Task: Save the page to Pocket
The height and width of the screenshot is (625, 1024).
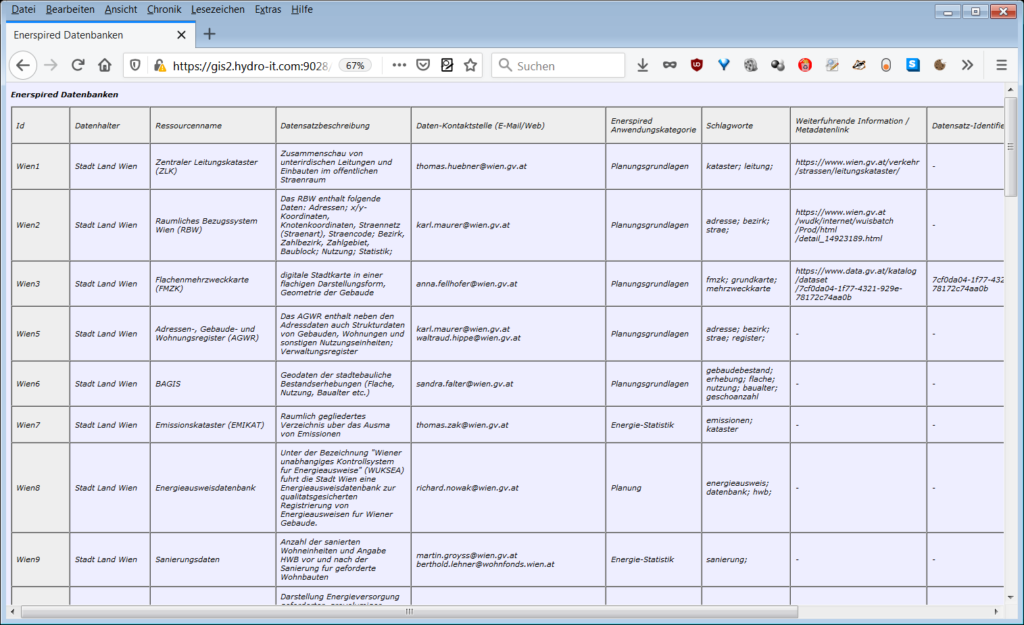Action: tap(423, 65)
